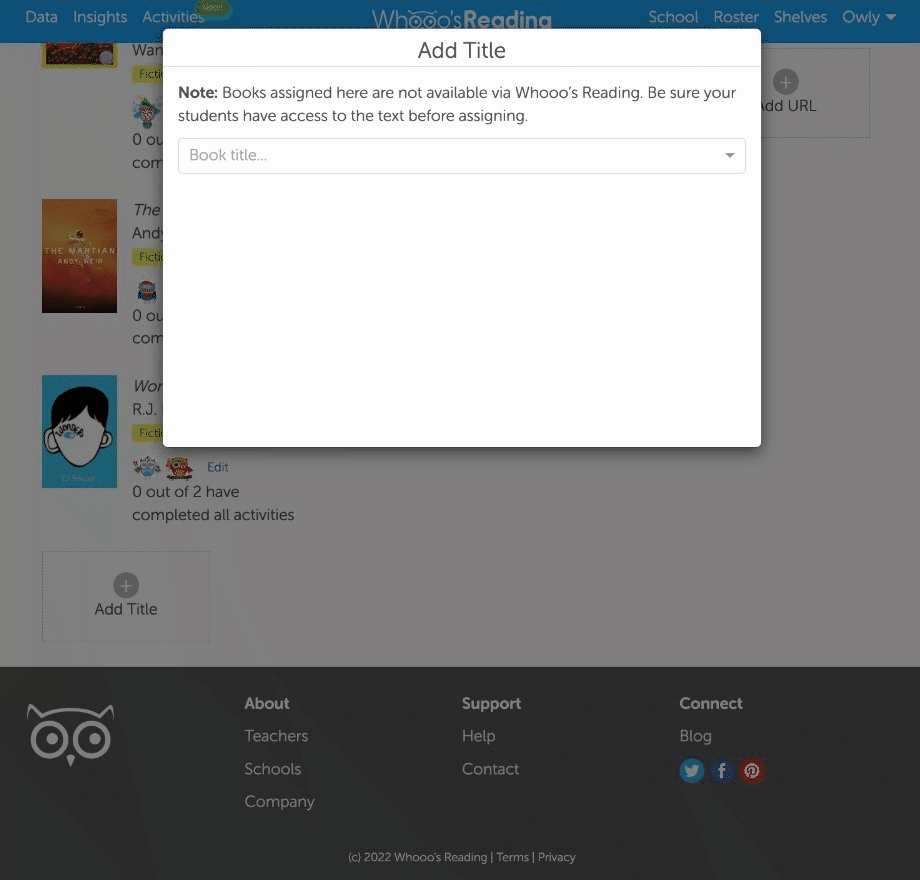Open the Company footer link

tap(279, 802)
